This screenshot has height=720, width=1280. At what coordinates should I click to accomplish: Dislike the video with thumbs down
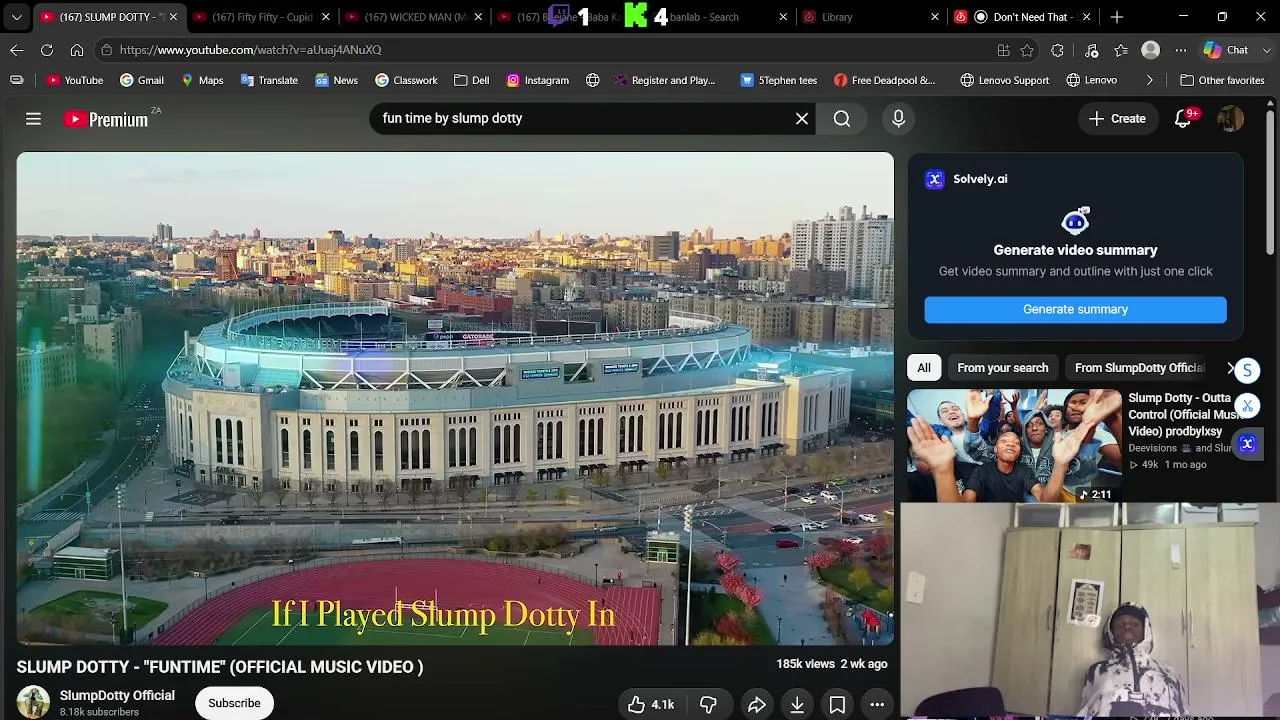pos(708,705)
